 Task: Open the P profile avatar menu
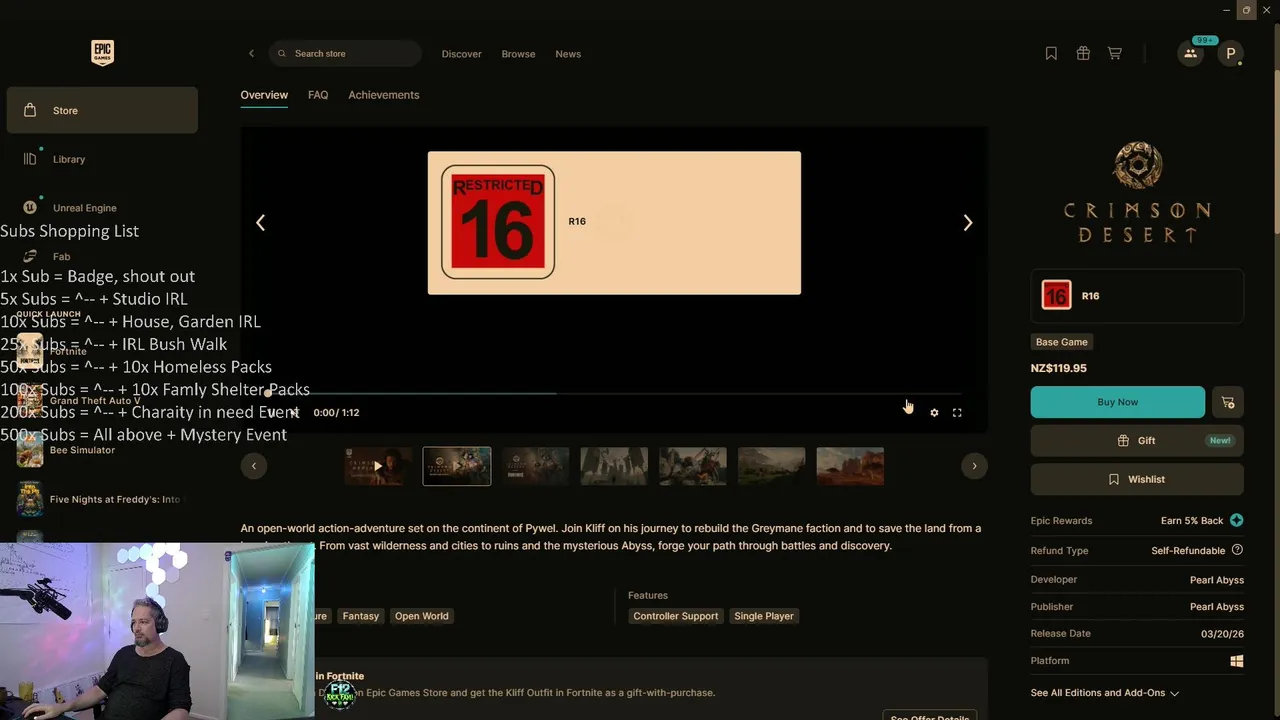pos(1231,54)
